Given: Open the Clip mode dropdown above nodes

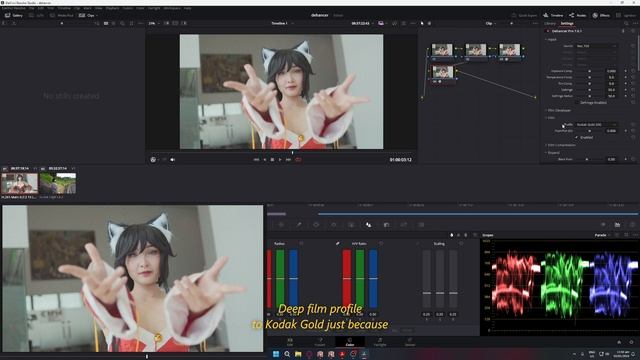Looking at the screenshot, I should pyautogui.click(x=491, y=23).
